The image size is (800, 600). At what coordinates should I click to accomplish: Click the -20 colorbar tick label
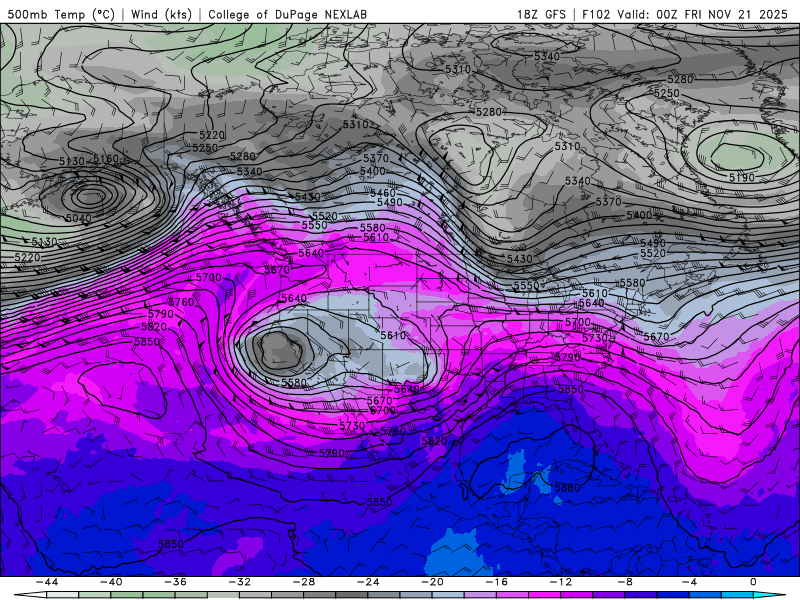click(433, 582)
